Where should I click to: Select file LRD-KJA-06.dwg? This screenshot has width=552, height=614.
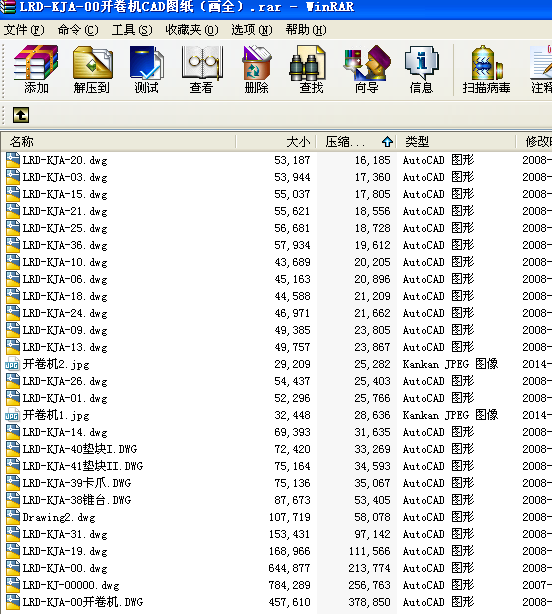[65, 279]
